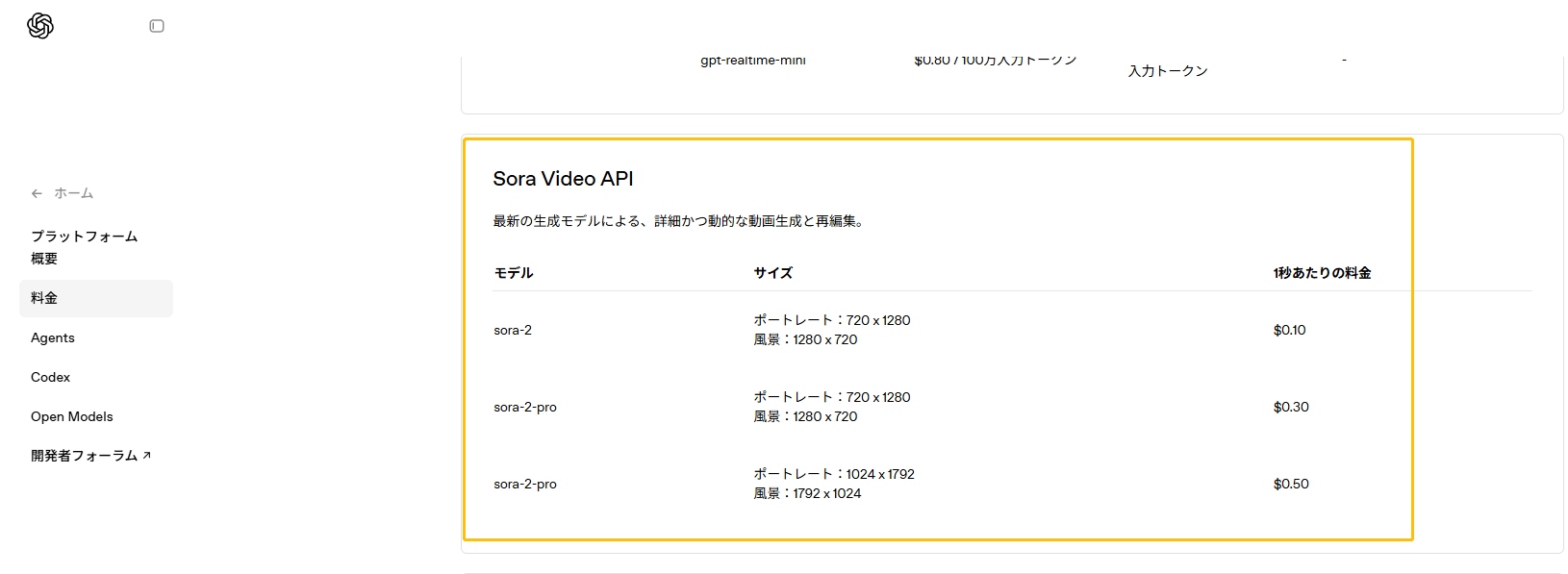This screenshot has width=1568, height=574.
Task: Click the description 最新の生成モデルによる text
Action: (681, 221)
